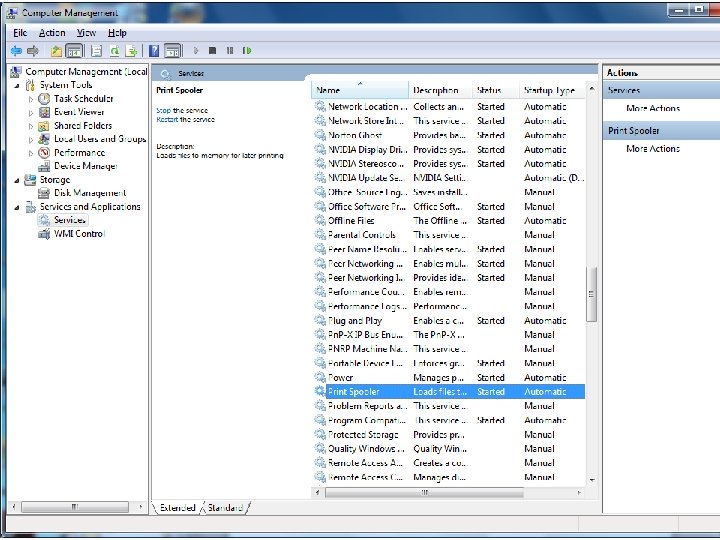Select the NVIDIA Update Se... service row
This screenshot has width=720, height=540.
[449, 178]
